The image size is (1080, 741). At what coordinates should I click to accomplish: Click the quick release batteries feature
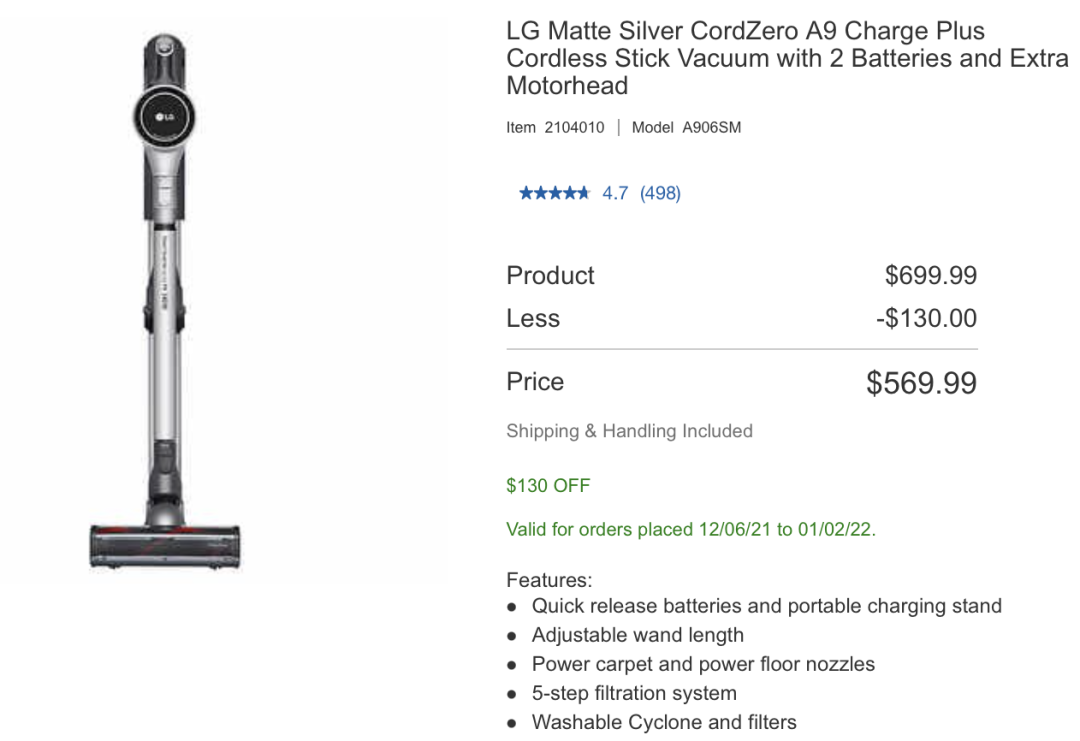(766, 606)
